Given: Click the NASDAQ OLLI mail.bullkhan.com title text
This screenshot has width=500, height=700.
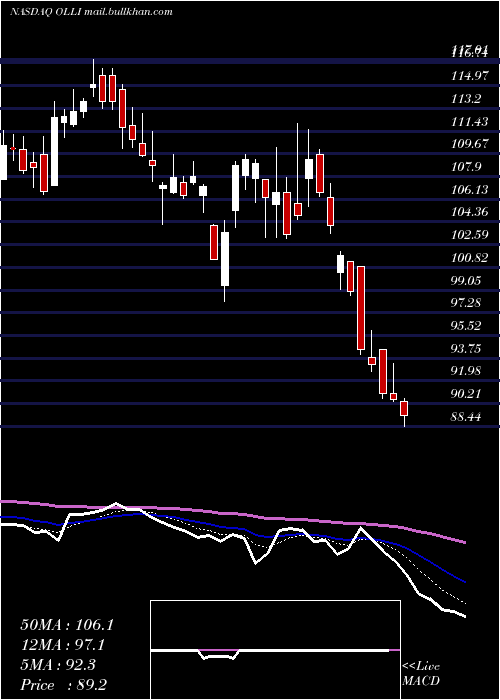Looking at the screenshot, I should [91, 12].
